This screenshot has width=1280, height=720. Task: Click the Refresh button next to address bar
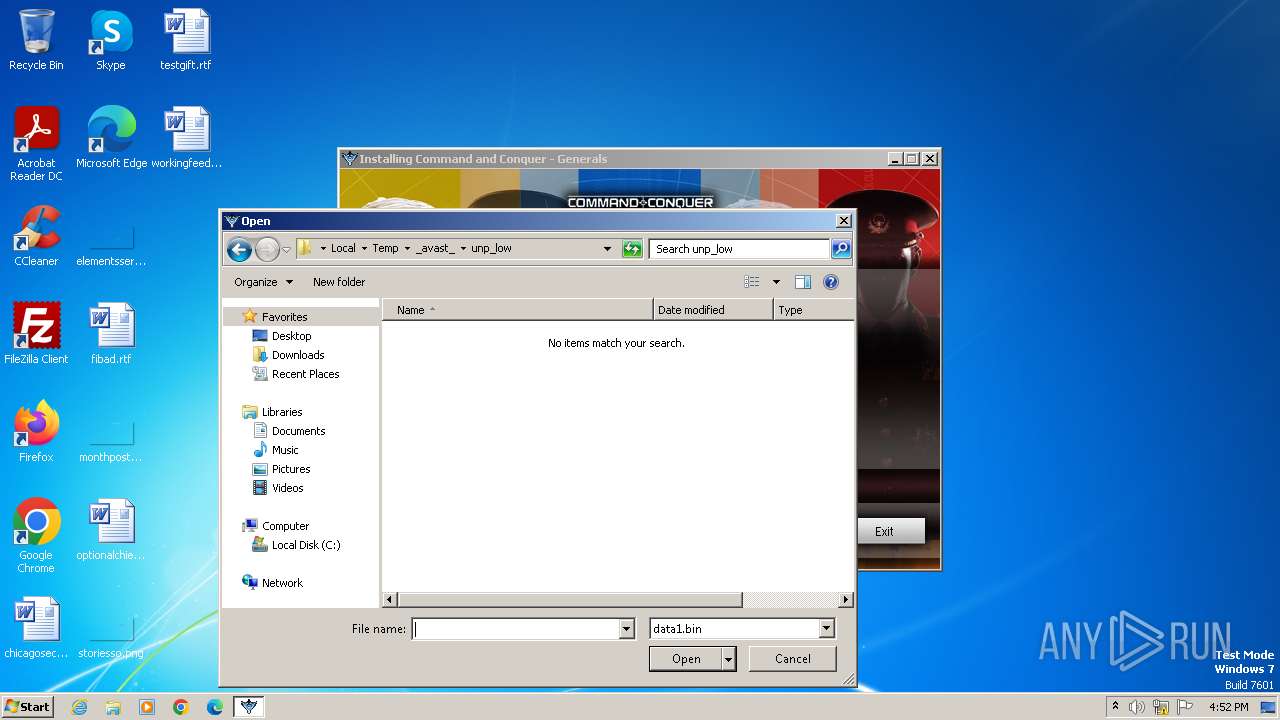[632, 249]
